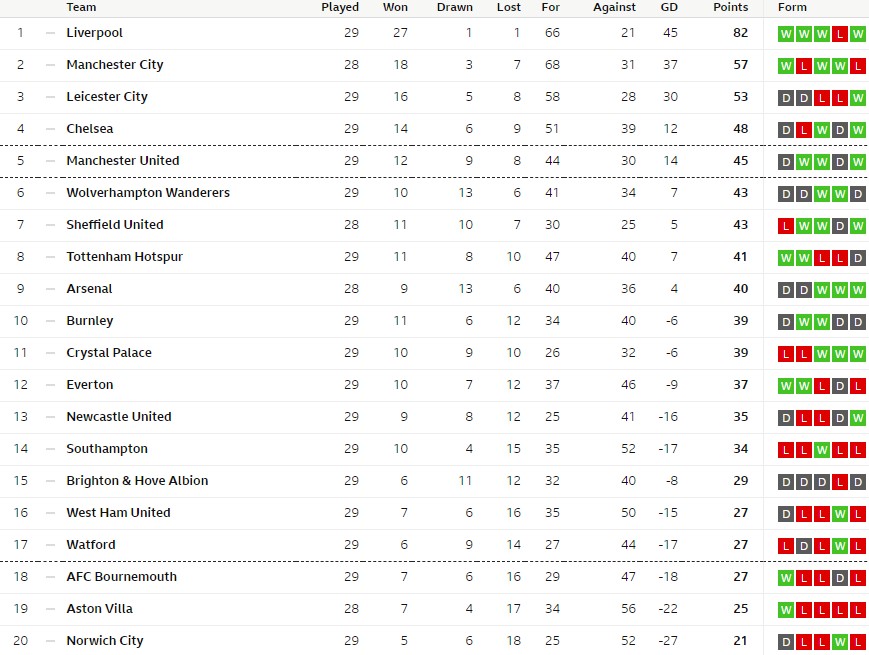Click the Played column header
This screenshot has height=655, width=869.
point(340,7)
